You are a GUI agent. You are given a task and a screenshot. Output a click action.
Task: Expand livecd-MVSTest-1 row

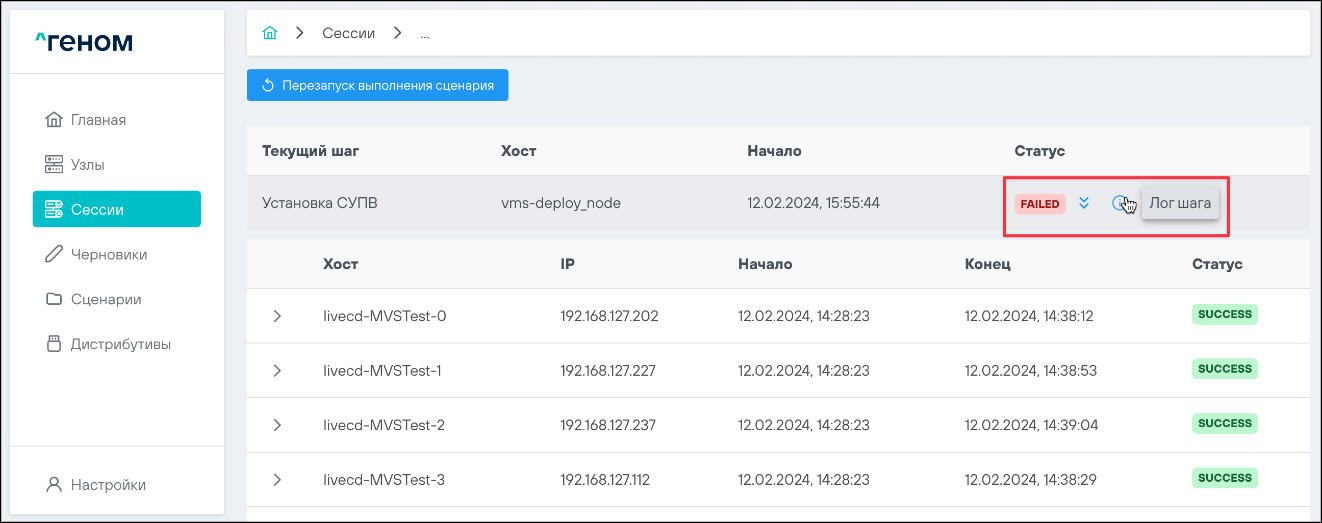(x=277, y=371)
